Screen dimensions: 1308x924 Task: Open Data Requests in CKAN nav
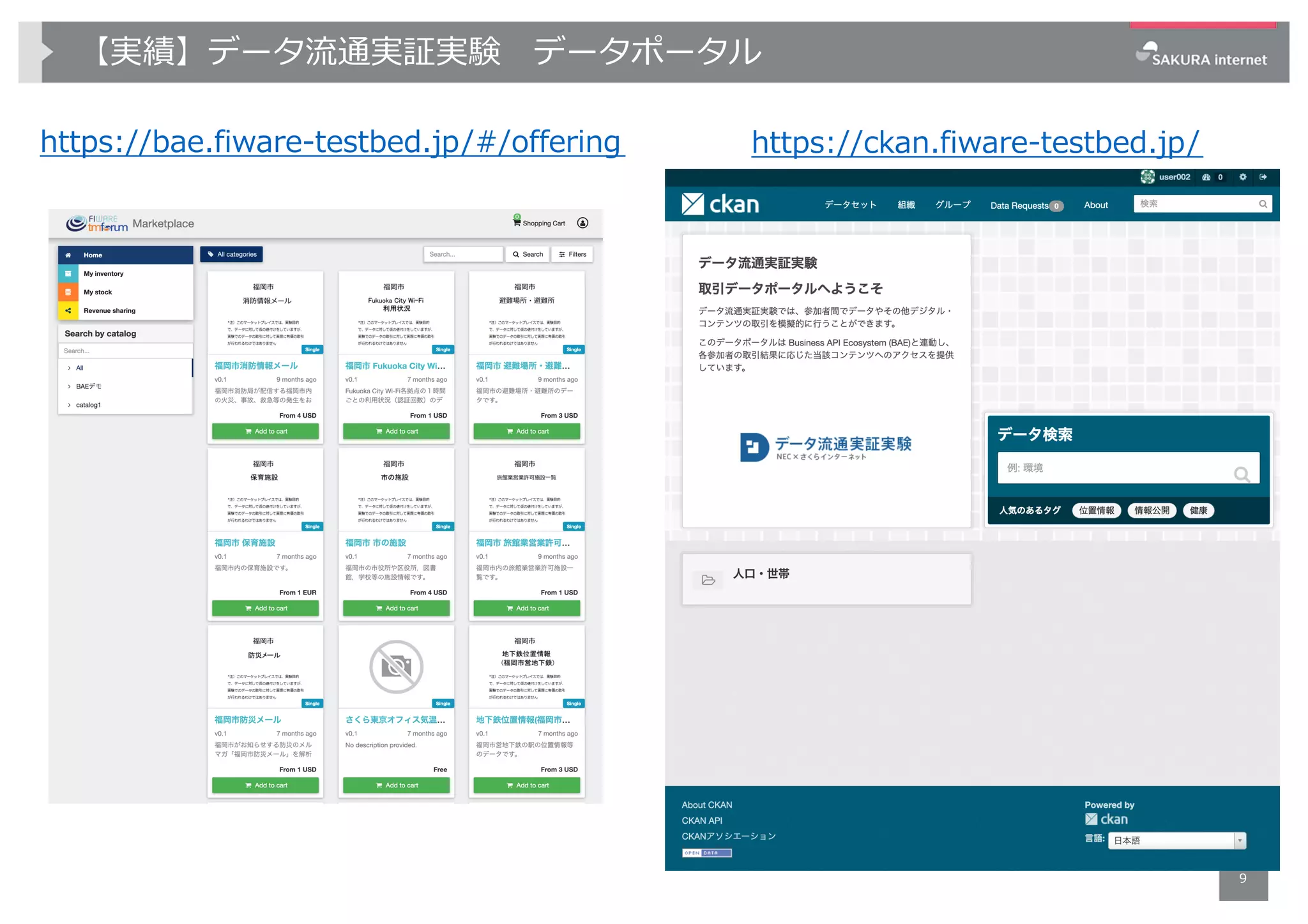coord(1026,206)
